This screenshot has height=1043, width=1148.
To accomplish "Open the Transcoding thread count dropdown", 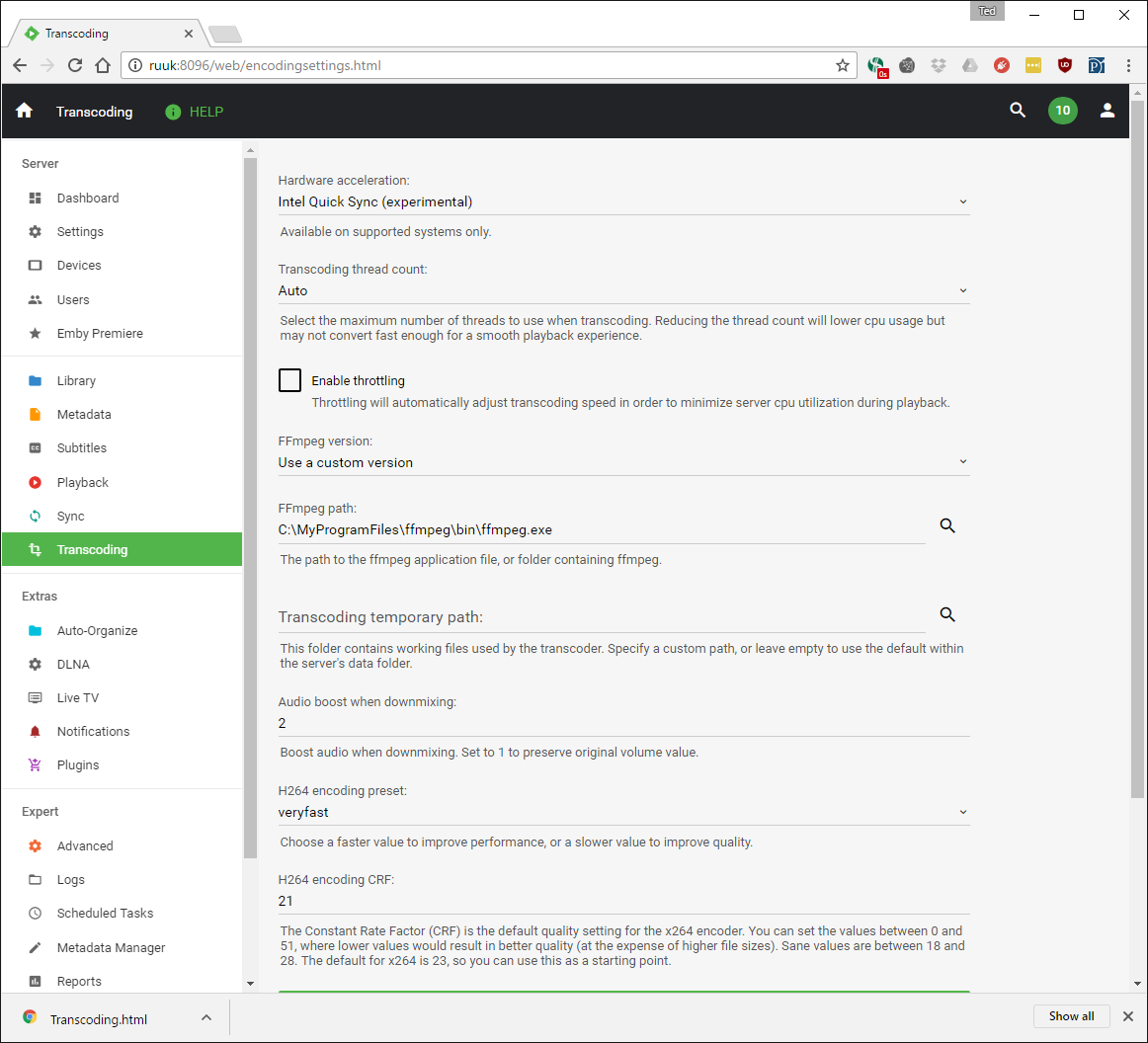I will click(x=623, y=291).
